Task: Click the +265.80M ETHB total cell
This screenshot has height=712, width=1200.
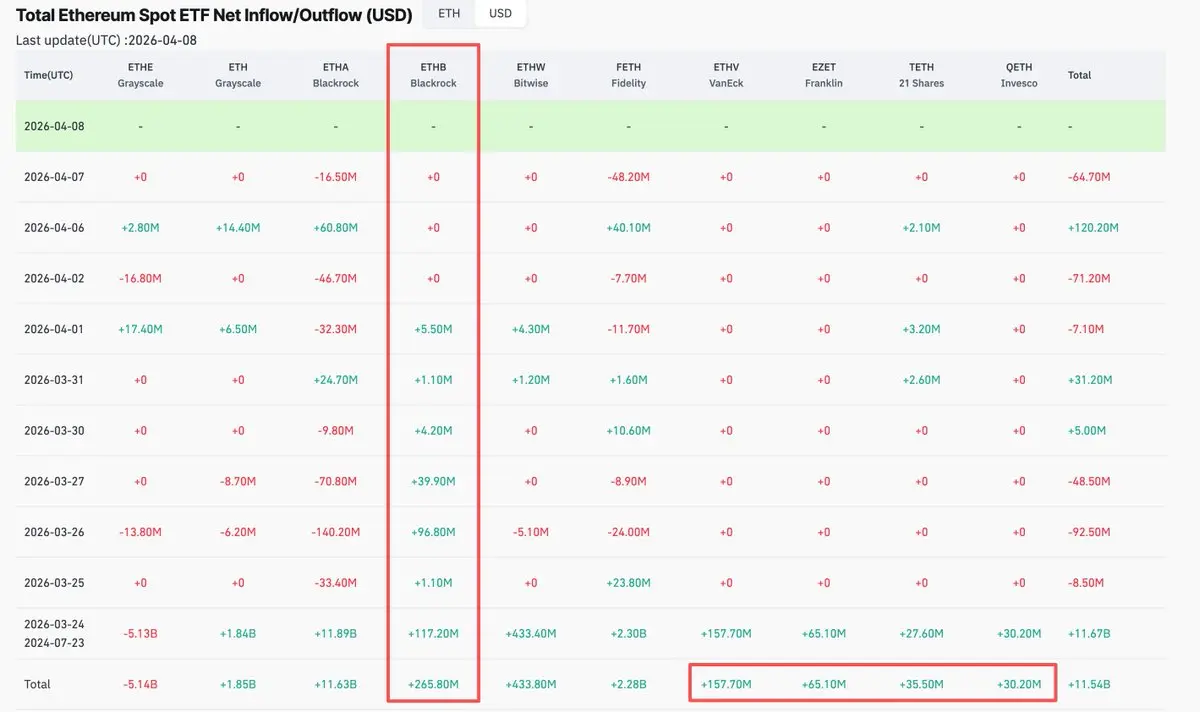Action: click(x=433, y=685)
